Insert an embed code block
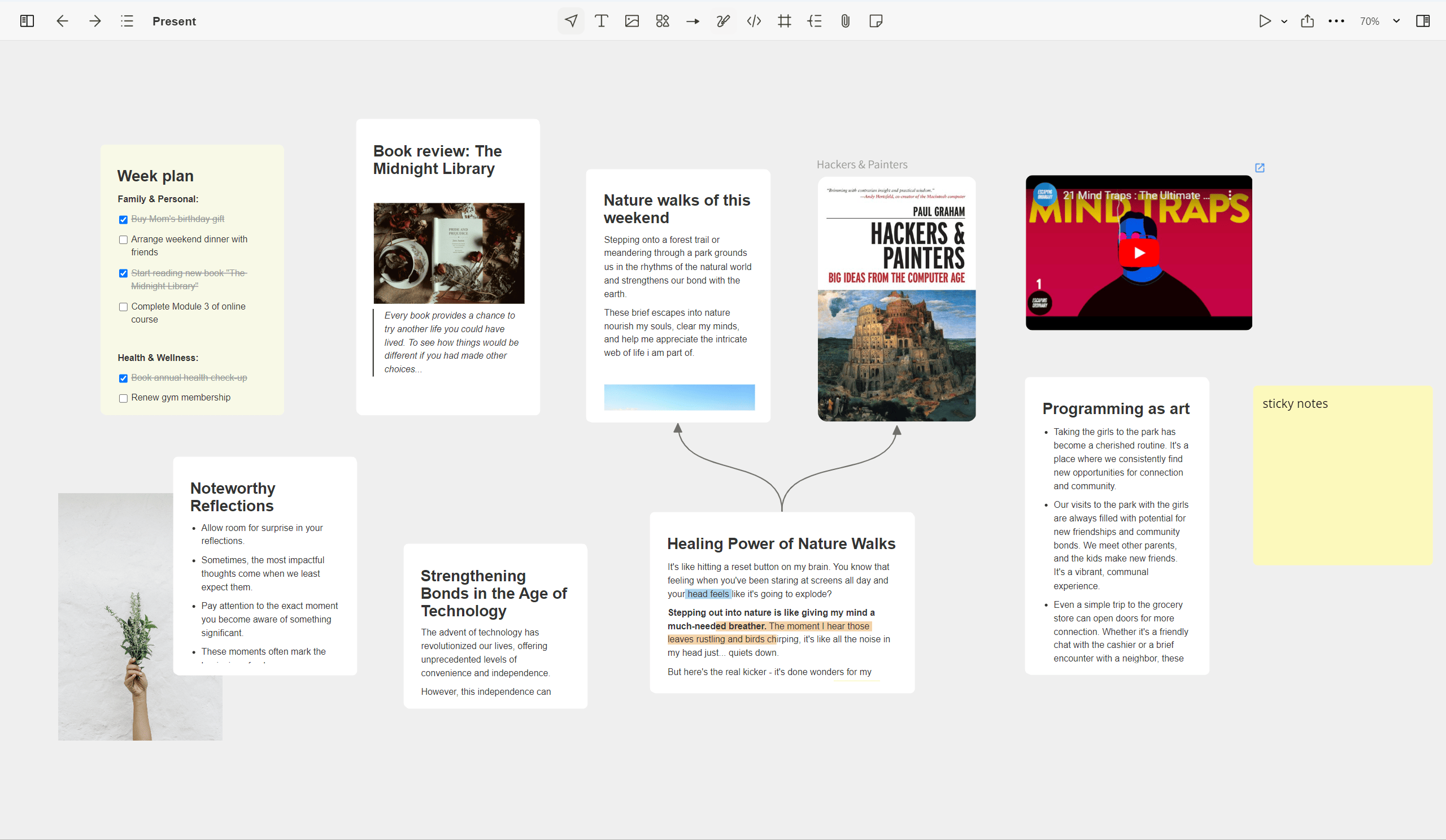Screen dimensions: 1446x840 click(754, 21)
